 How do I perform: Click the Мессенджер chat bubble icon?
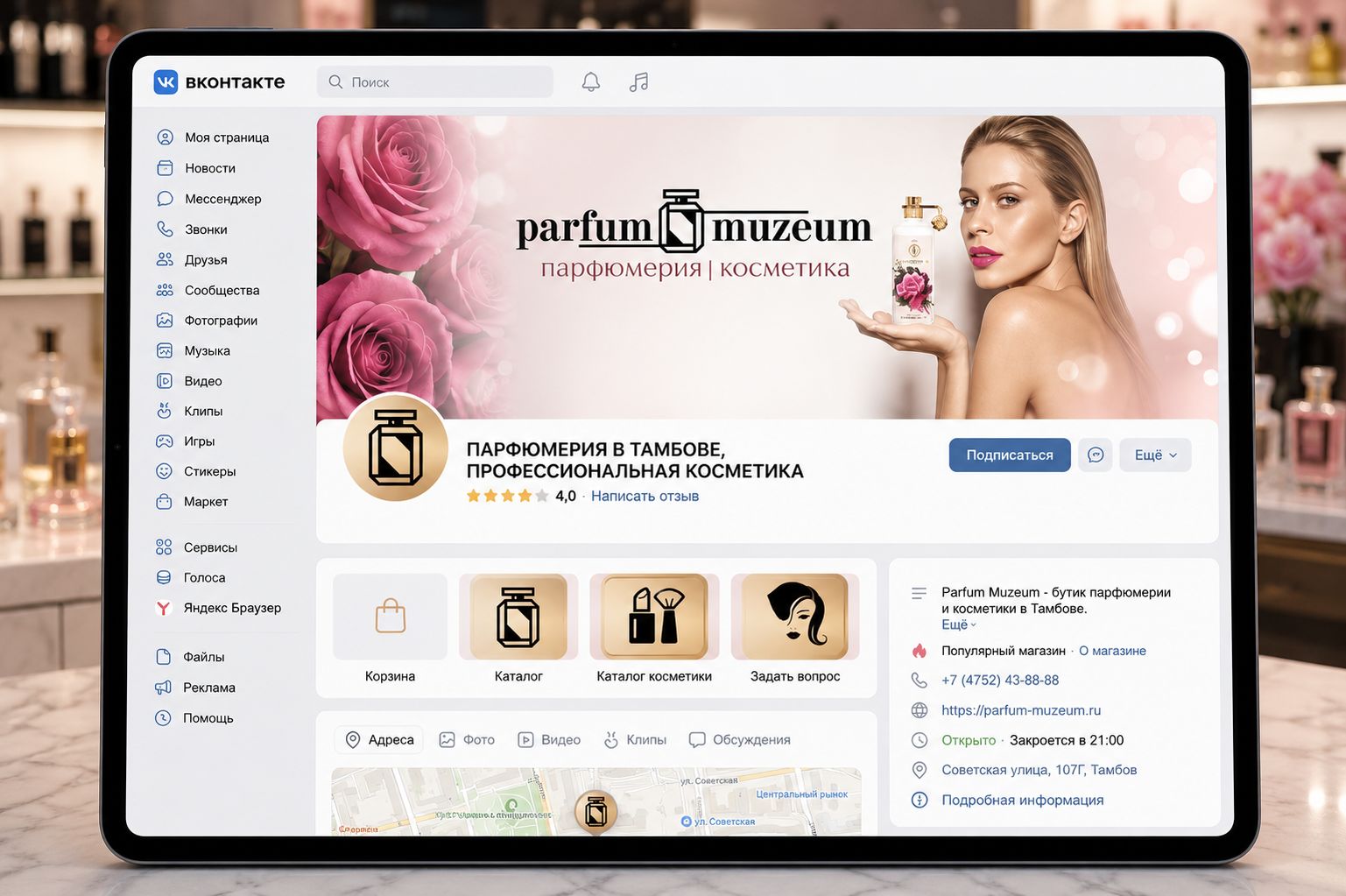[165, 199]
